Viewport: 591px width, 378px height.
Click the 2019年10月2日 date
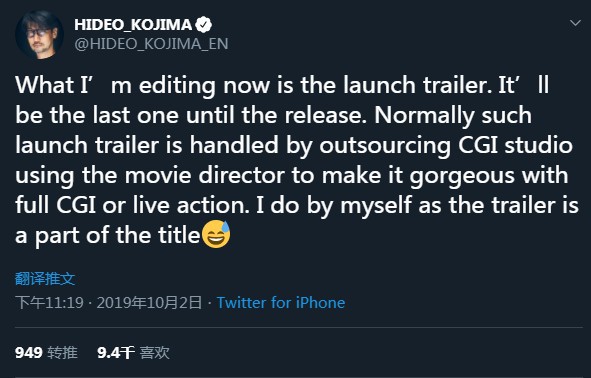149,303
